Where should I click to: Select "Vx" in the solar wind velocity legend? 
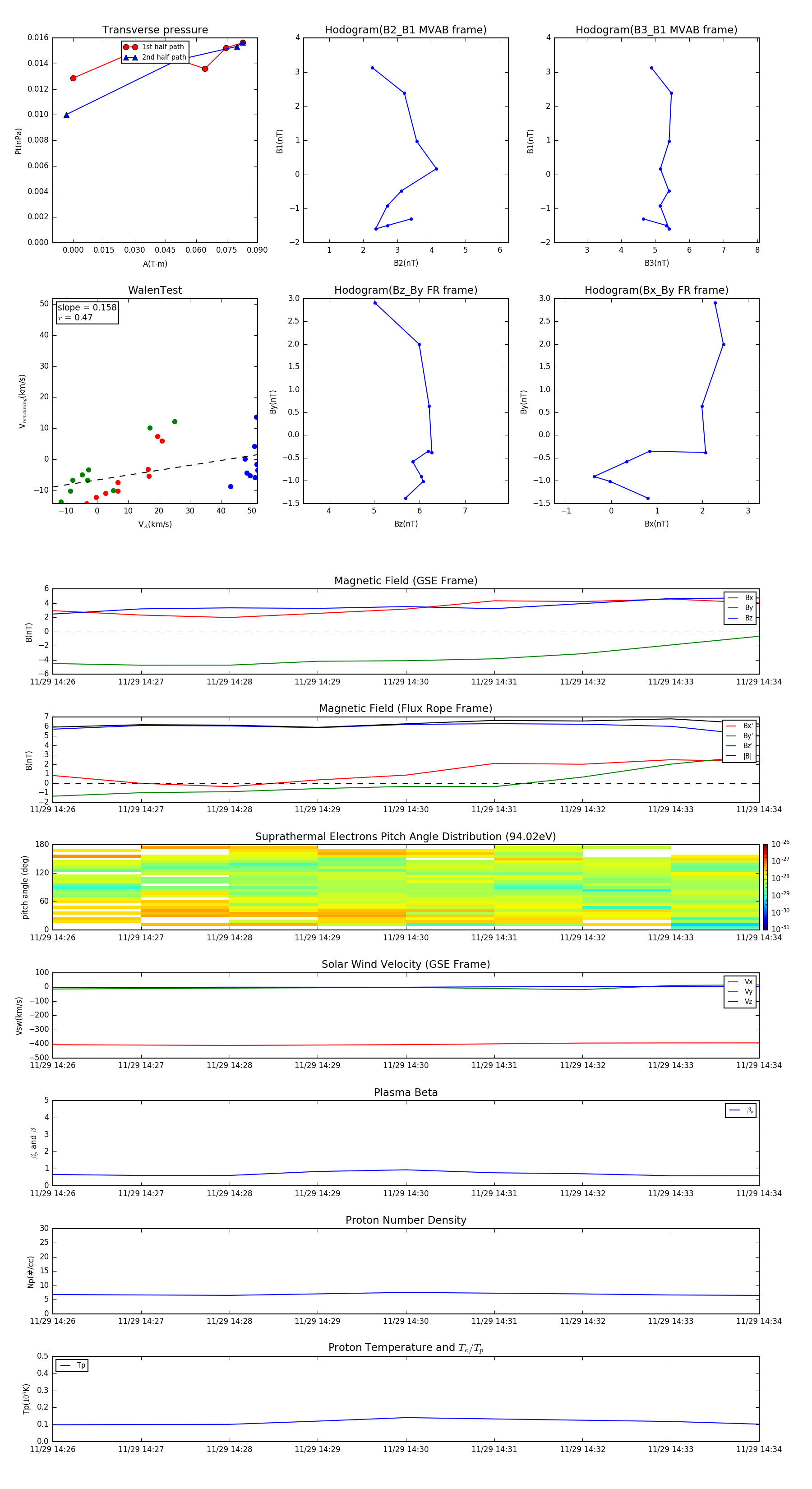coord(740,981)
